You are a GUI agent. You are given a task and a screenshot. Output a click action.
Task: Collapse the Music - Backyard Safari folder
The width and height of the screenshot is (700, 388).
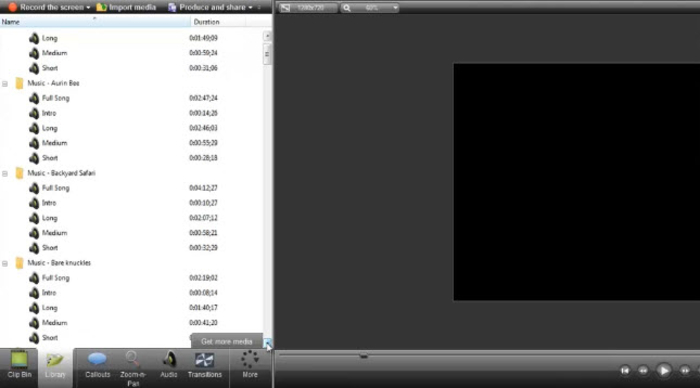point(5,173)
